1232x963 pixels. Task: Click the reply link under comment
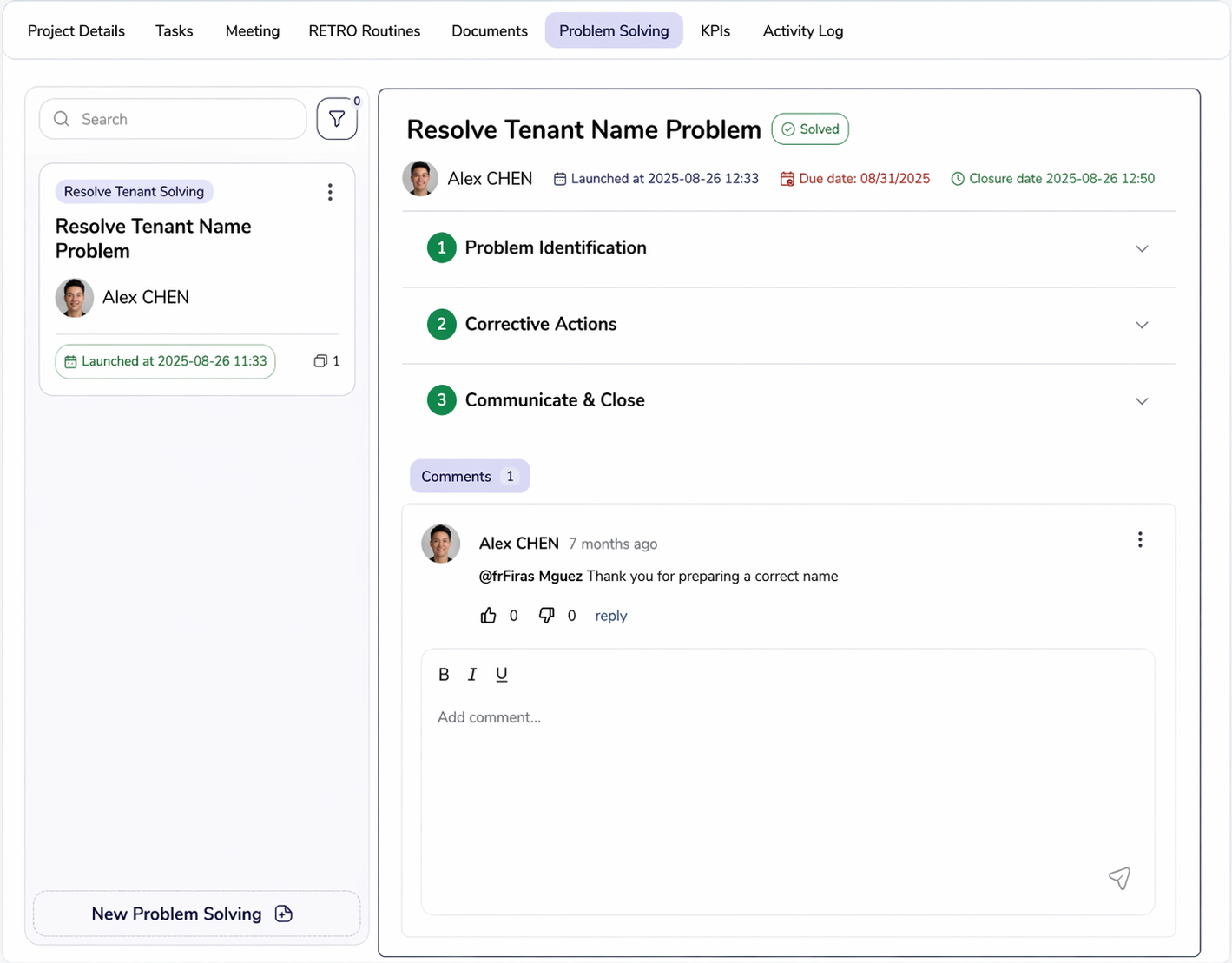[610, 616]
